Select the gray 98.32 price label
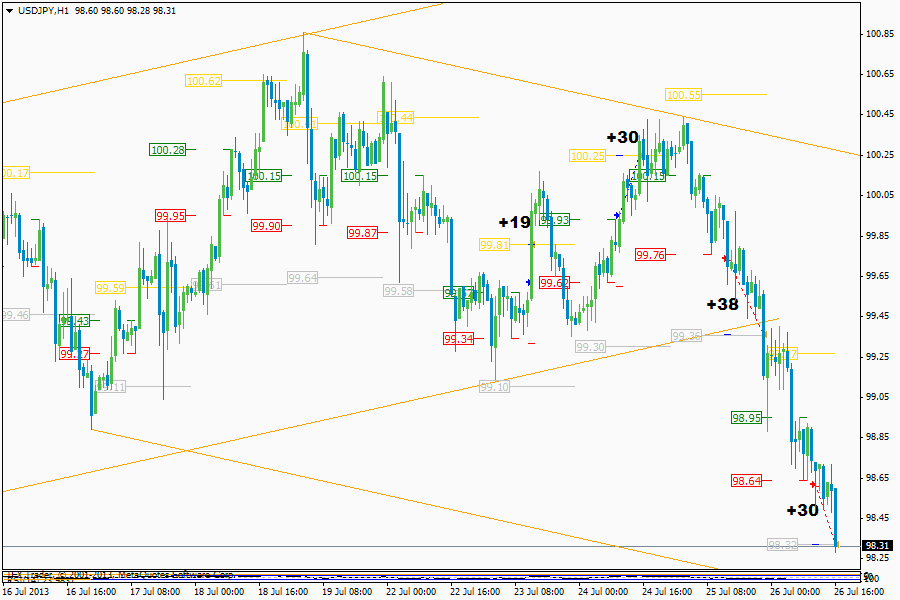Image resolution: width=900 pixels, height=600 pixels. [782, 544]
